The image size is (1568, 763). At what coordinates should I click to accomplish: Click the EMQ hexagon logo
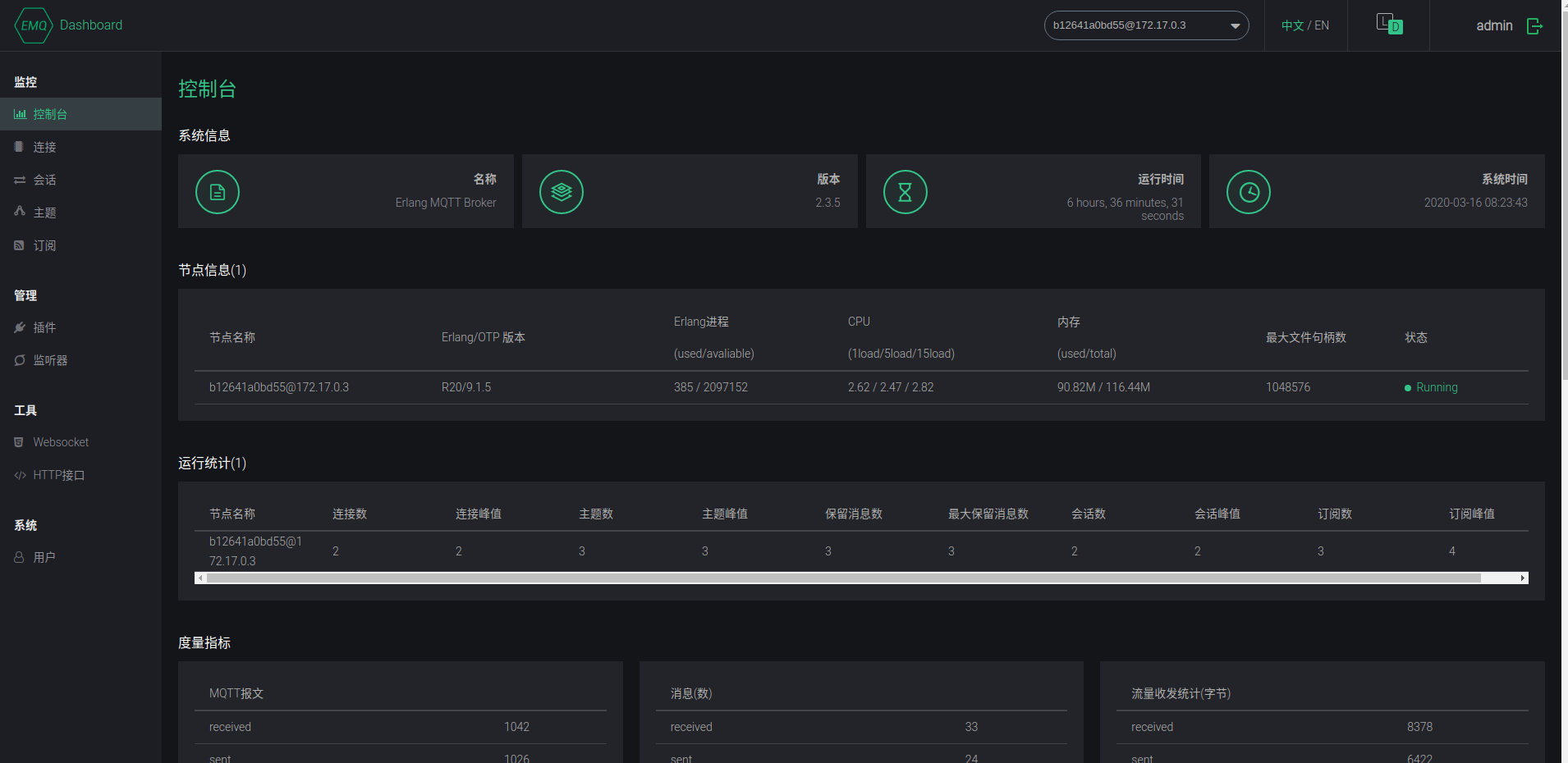[x=33, y=25]
